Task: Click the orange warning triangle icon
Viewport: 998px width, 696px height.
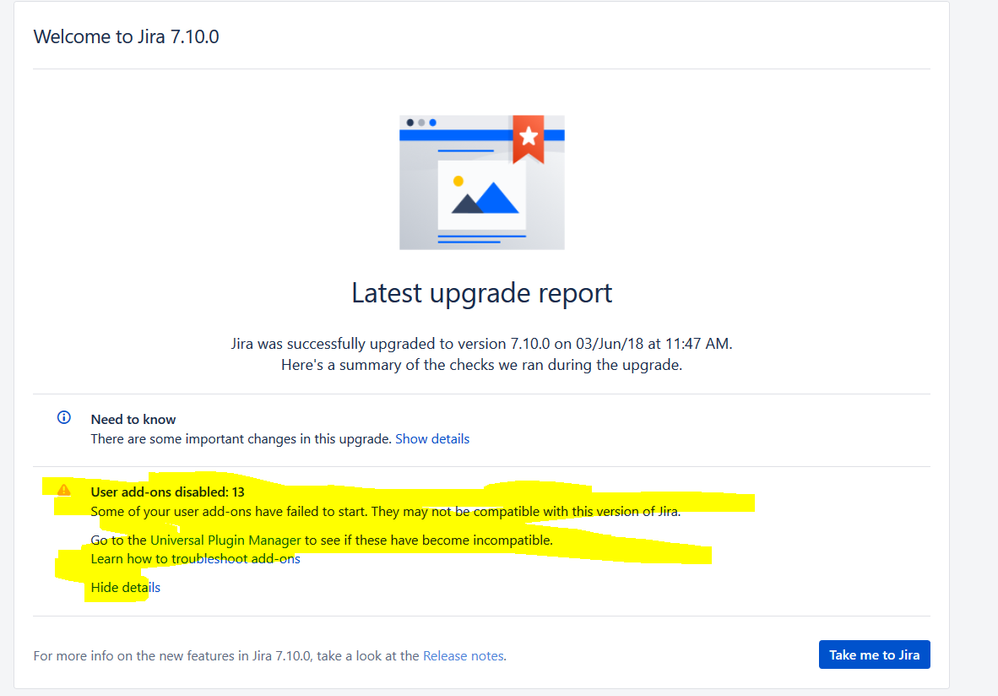Action: pyautogui.click(x=64, y=490)
